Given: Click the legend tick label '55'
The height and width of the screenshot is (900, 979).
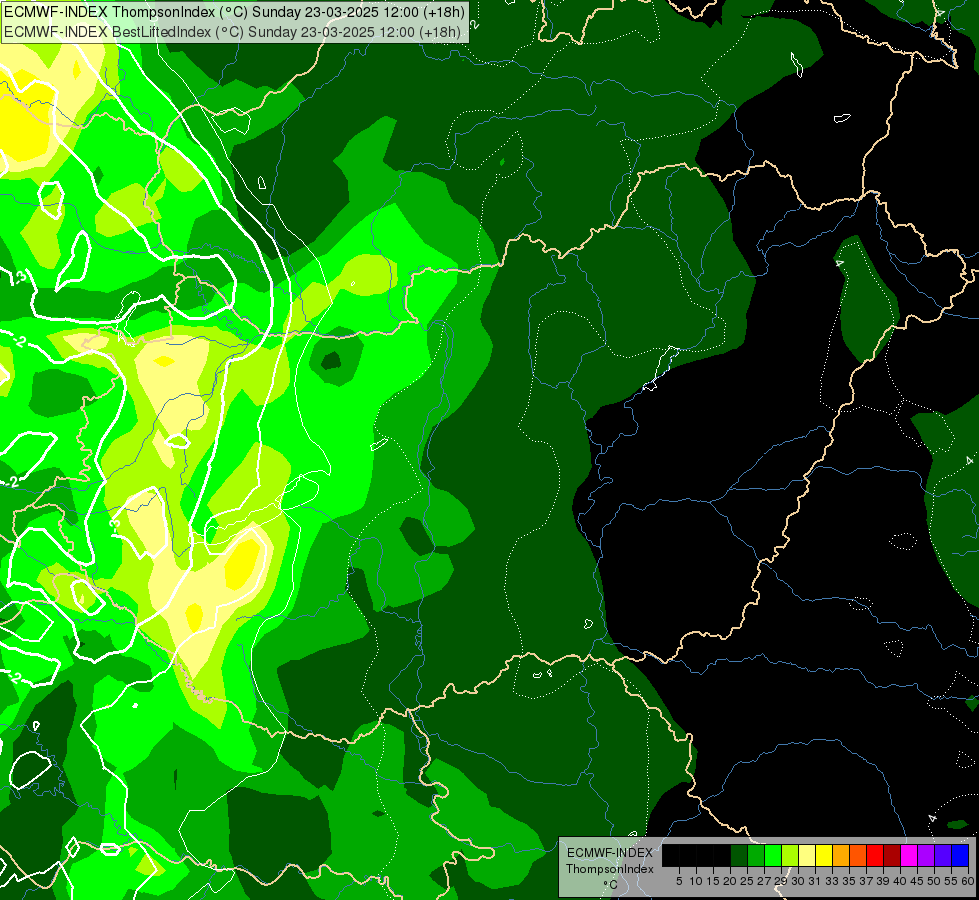Looking at the screenshot, I should [951, 881].
